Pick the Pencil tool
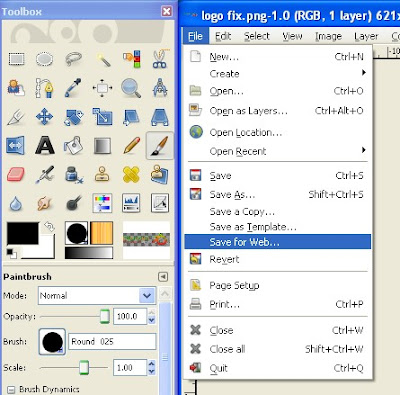 (x=131, y=146)
